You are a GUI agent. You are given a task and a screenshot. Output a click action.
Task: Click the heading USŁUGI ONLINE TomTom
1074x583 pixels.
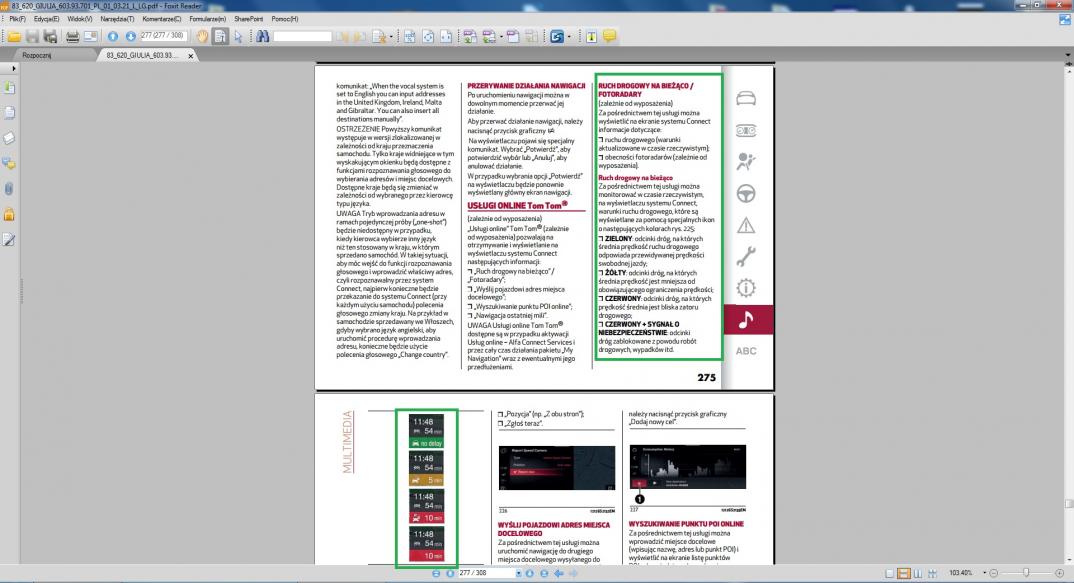(517, 206)
